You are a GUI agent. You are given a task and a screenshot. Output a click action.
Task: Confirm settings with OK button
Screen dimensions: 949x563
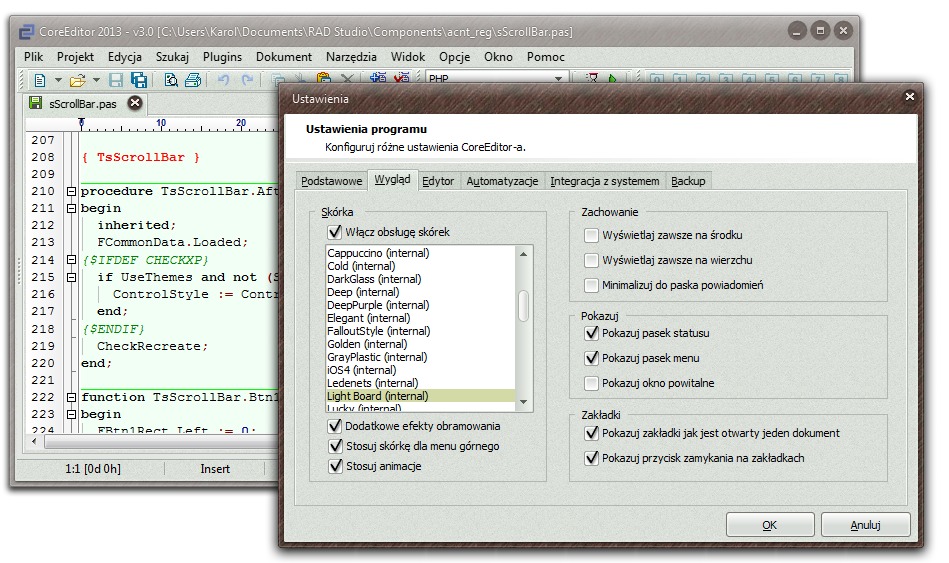770,525
